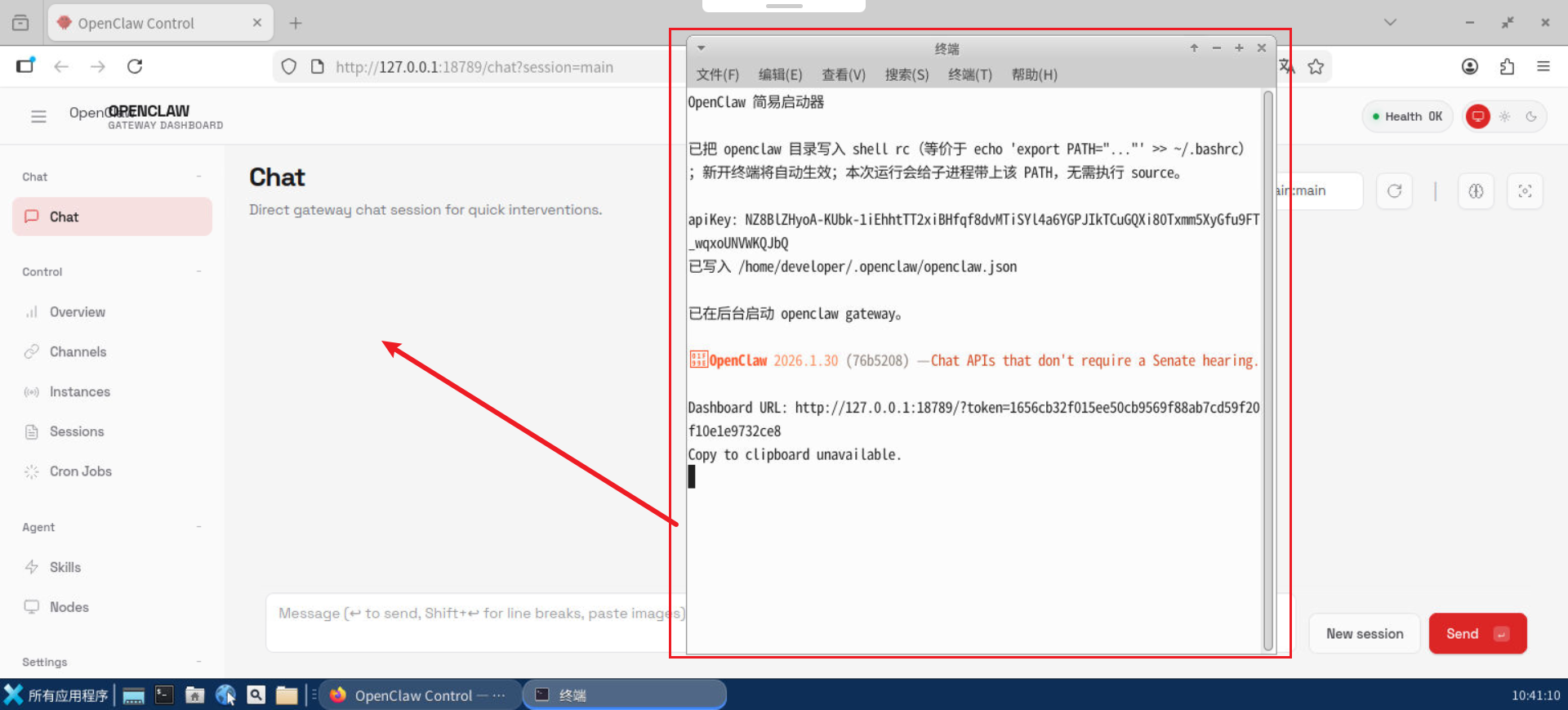Open the 所有应用程序 applications menu
1568x710 pixels.
click(56, 695)
